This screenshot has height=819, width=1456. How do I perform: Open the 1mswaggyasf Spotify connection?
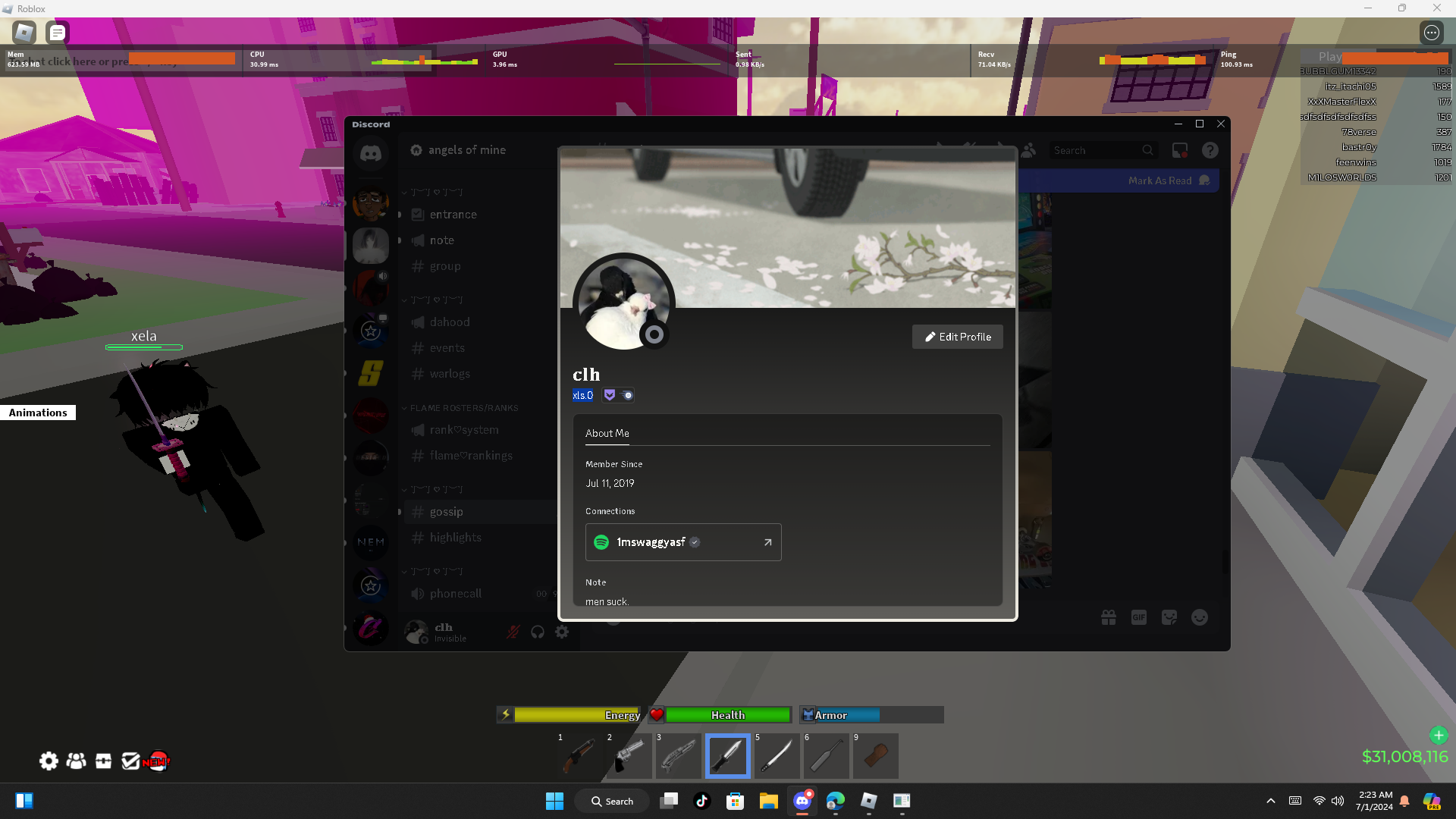pos(683,542)
